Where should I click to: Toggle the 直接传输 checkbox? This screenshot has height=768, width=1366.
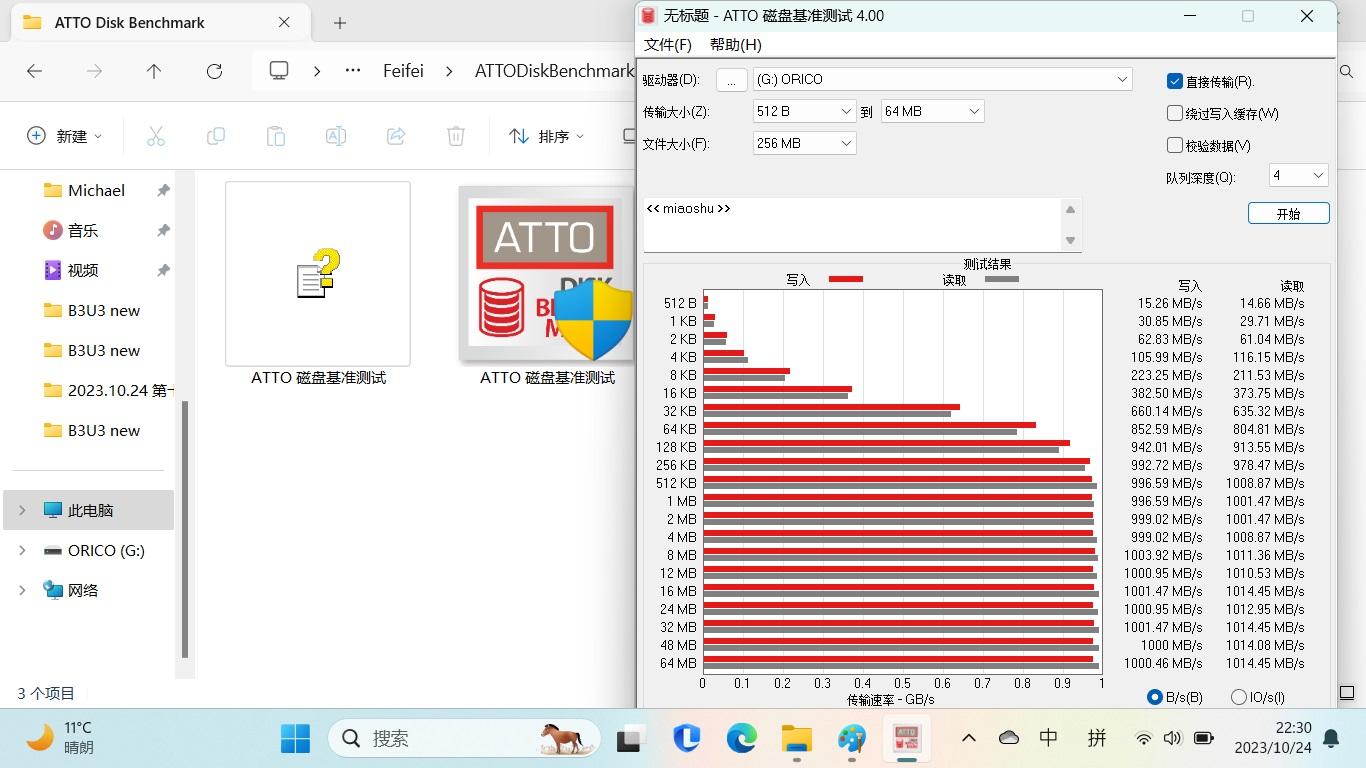point(1175,82)
